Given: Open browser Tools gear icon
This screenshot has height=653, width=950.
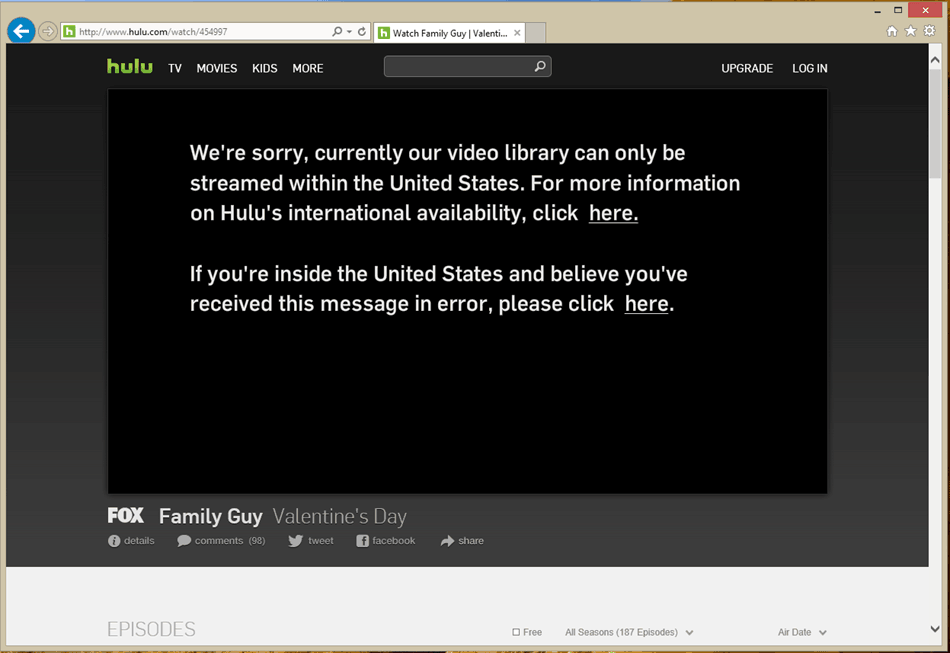Looking at the screenshot, I should [x=929, y=31].
